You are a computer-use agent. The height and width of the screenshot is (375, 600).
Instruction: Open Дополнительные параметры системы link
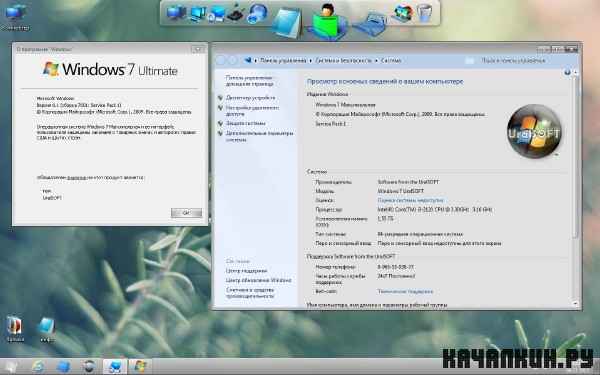tap(259, 136)
